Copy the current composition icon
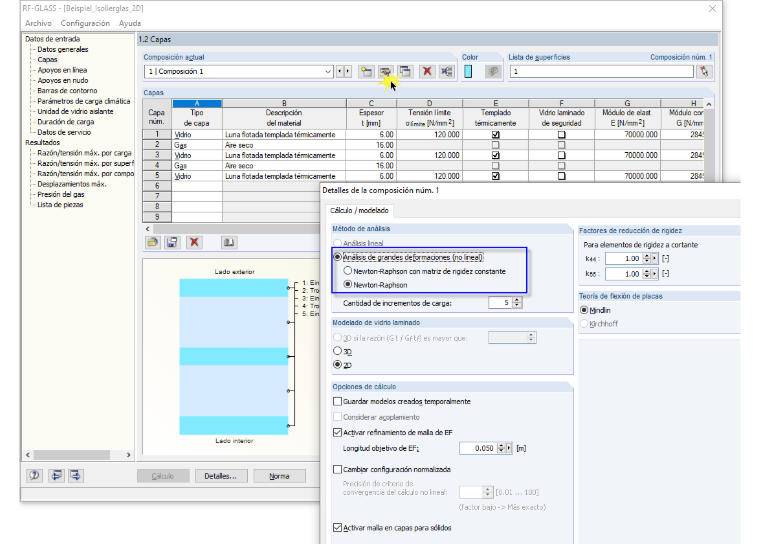760x544 pixels. (405, 72)
